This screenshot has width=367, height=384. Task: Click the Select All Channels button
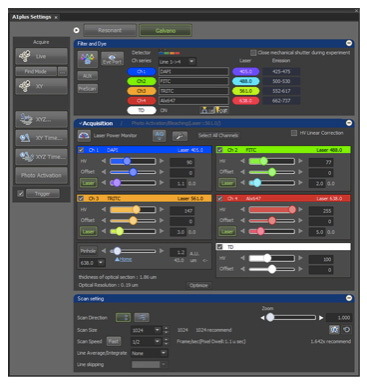tap(218, 135)
